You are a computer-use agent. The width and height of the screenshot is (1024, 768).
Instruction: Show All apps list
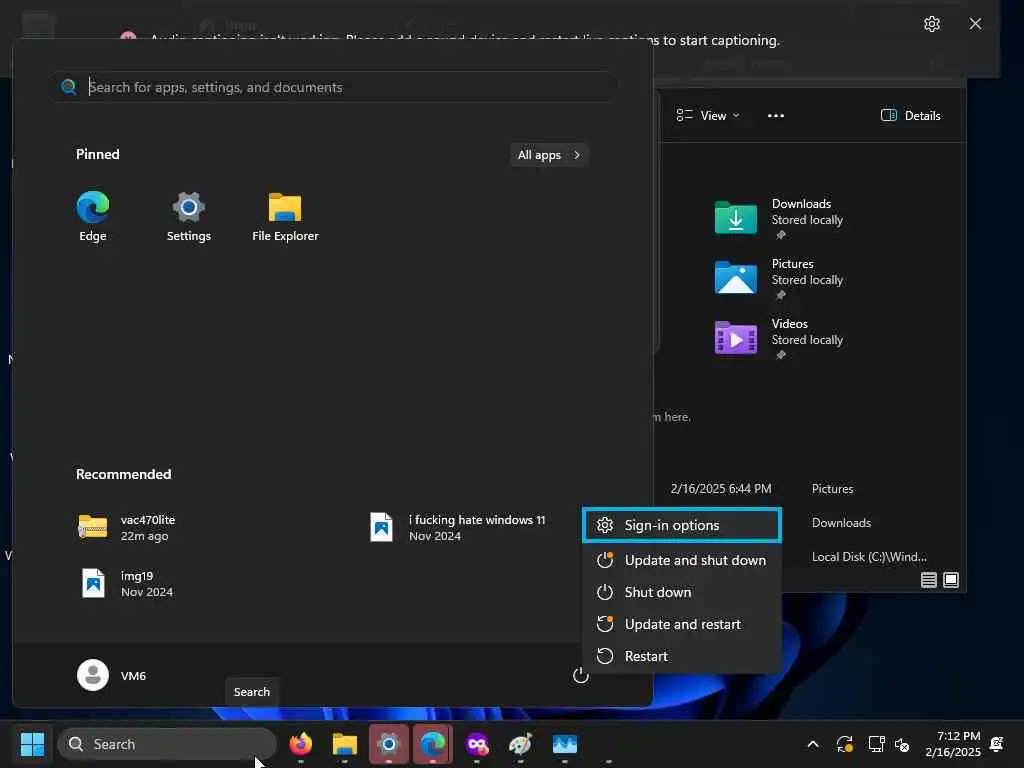[x=549, y=155]
